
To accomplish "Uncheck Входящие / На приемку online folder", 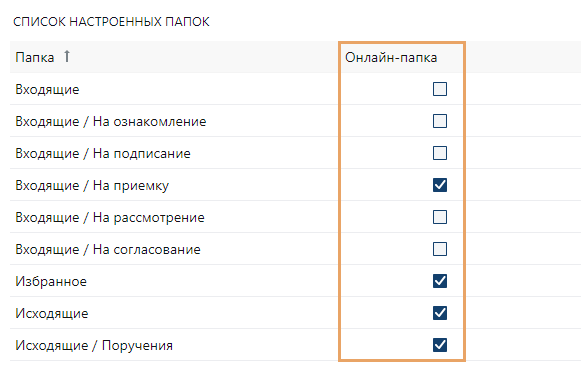I will point(440,185).
